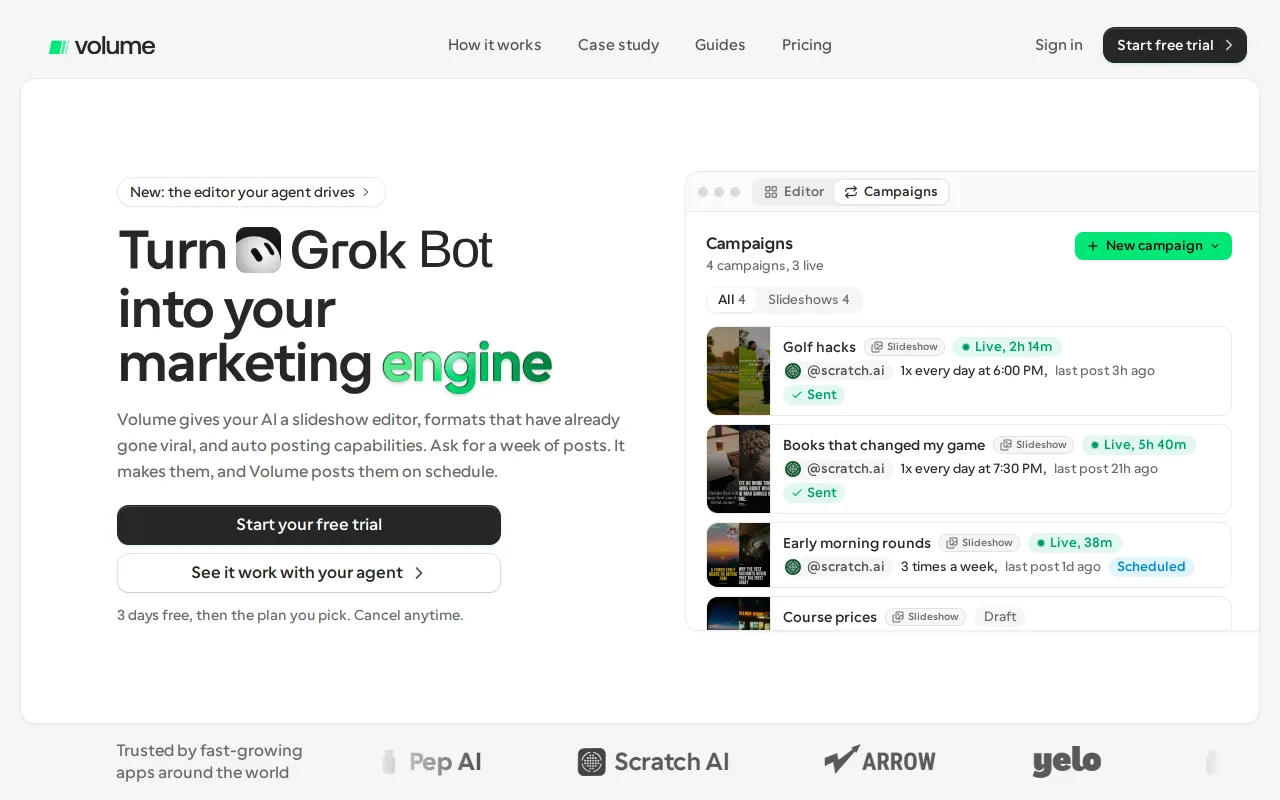Open the Golf hacks thumbnail

(x=738, y=371)
